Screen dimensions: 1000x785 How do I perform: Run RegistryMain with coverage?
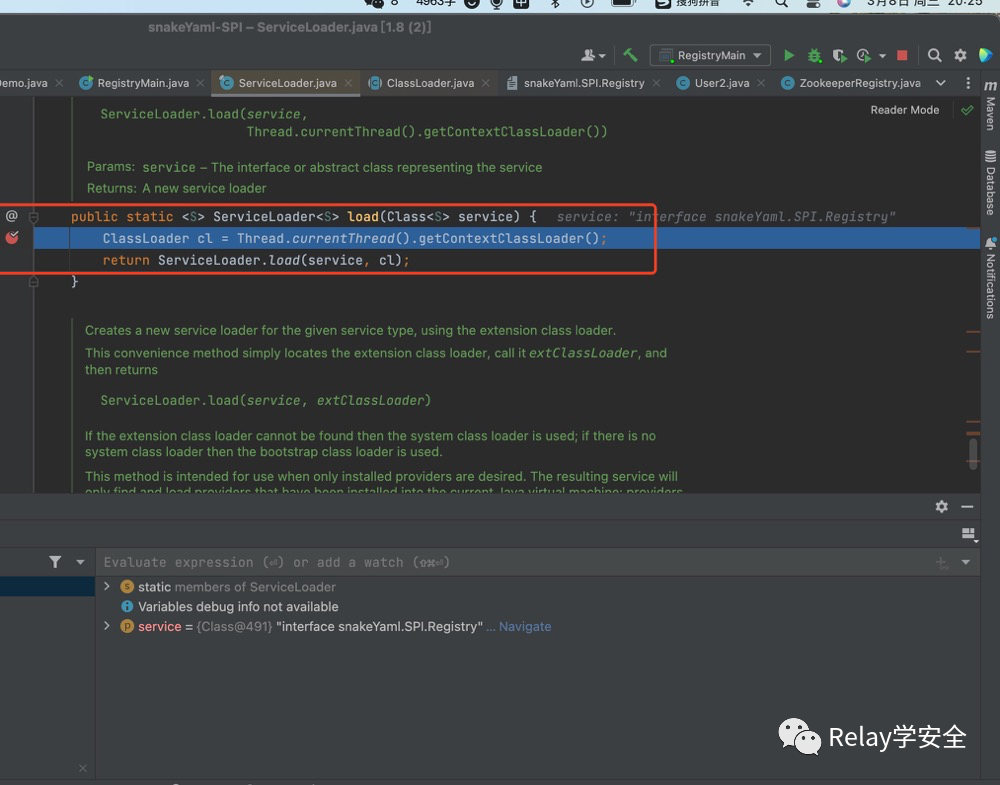tap(839, 55)
